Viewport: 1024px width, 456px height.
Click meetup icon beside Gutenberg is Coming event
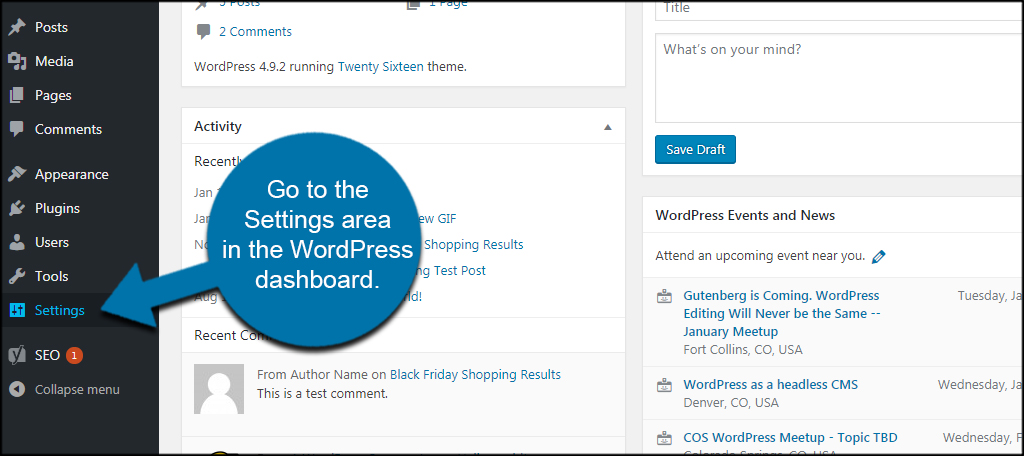[664, 297]
